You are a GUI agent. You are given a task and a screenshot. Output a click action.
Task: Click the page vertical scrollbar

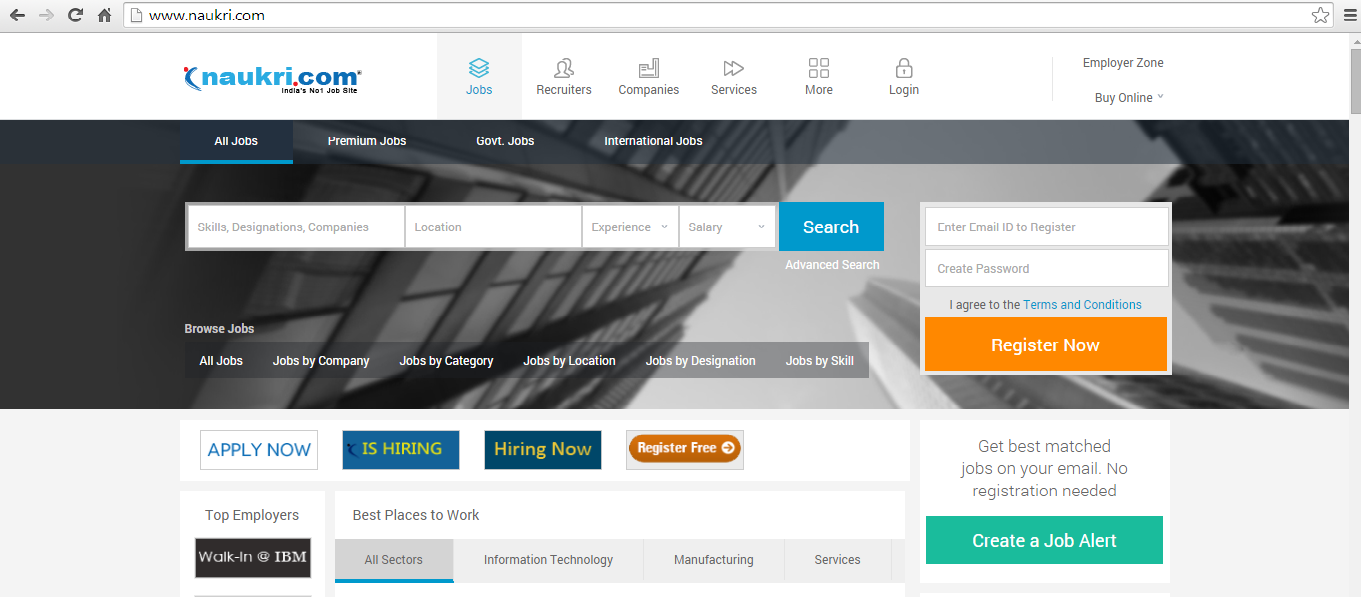click(x=1355, y=82)
